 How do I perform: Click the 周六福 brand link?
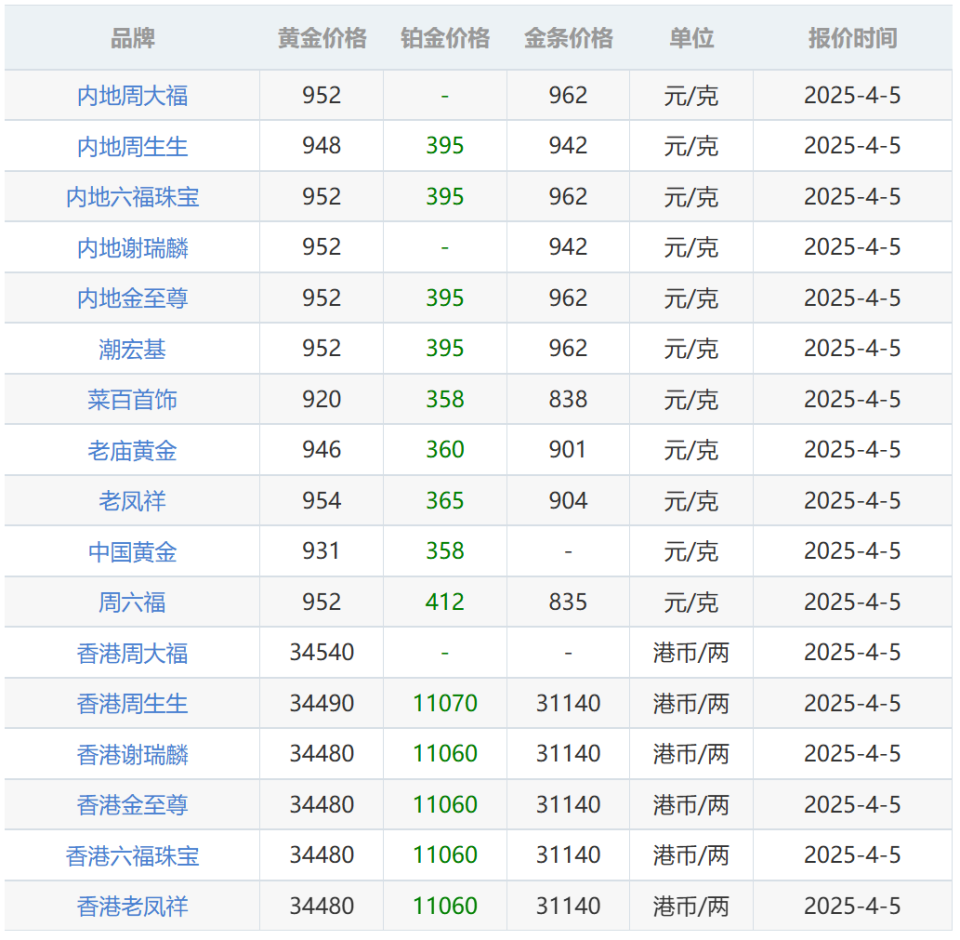tap(132, 603)
